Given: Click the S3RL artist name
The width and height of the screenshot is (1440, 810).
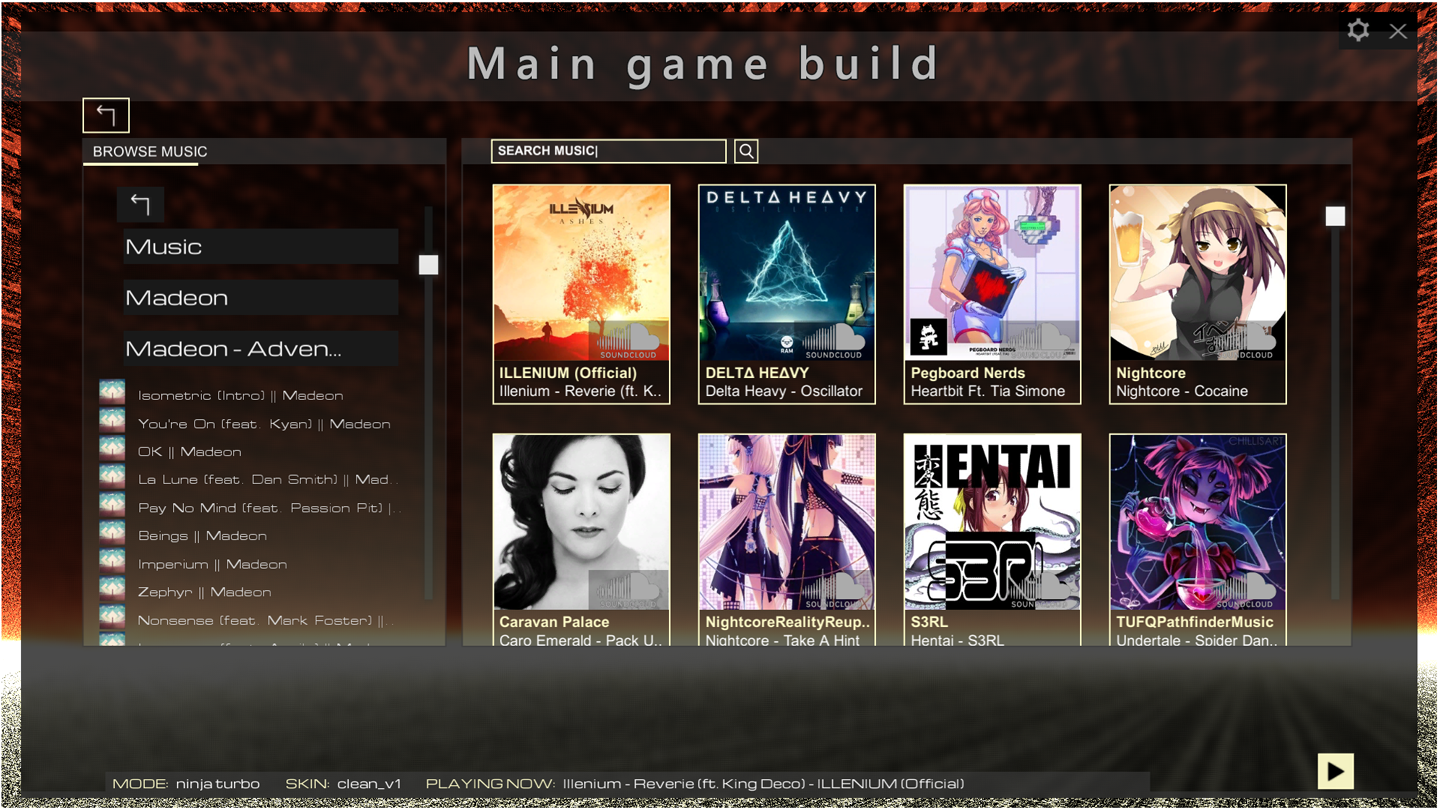Looking at the screenshot, I should pos(929,622).
